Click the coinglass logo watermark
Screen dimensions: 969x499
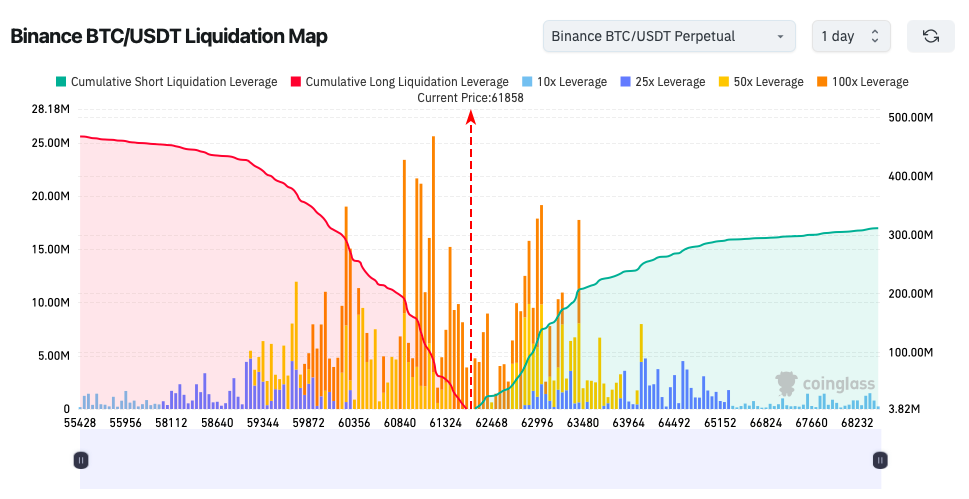[825, 384]
